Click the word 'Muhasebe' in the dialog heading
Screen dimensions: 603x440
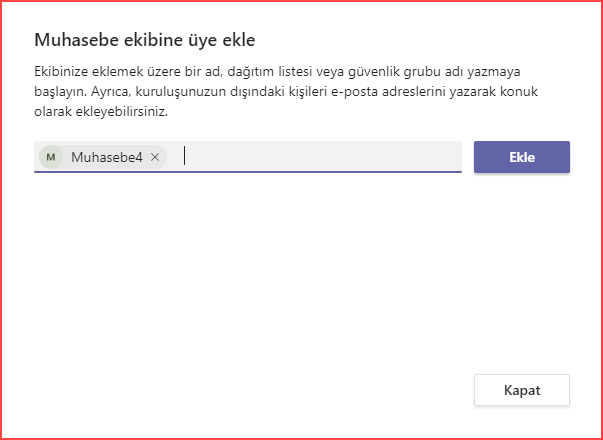pyautogui.click(x=75, y=40)
